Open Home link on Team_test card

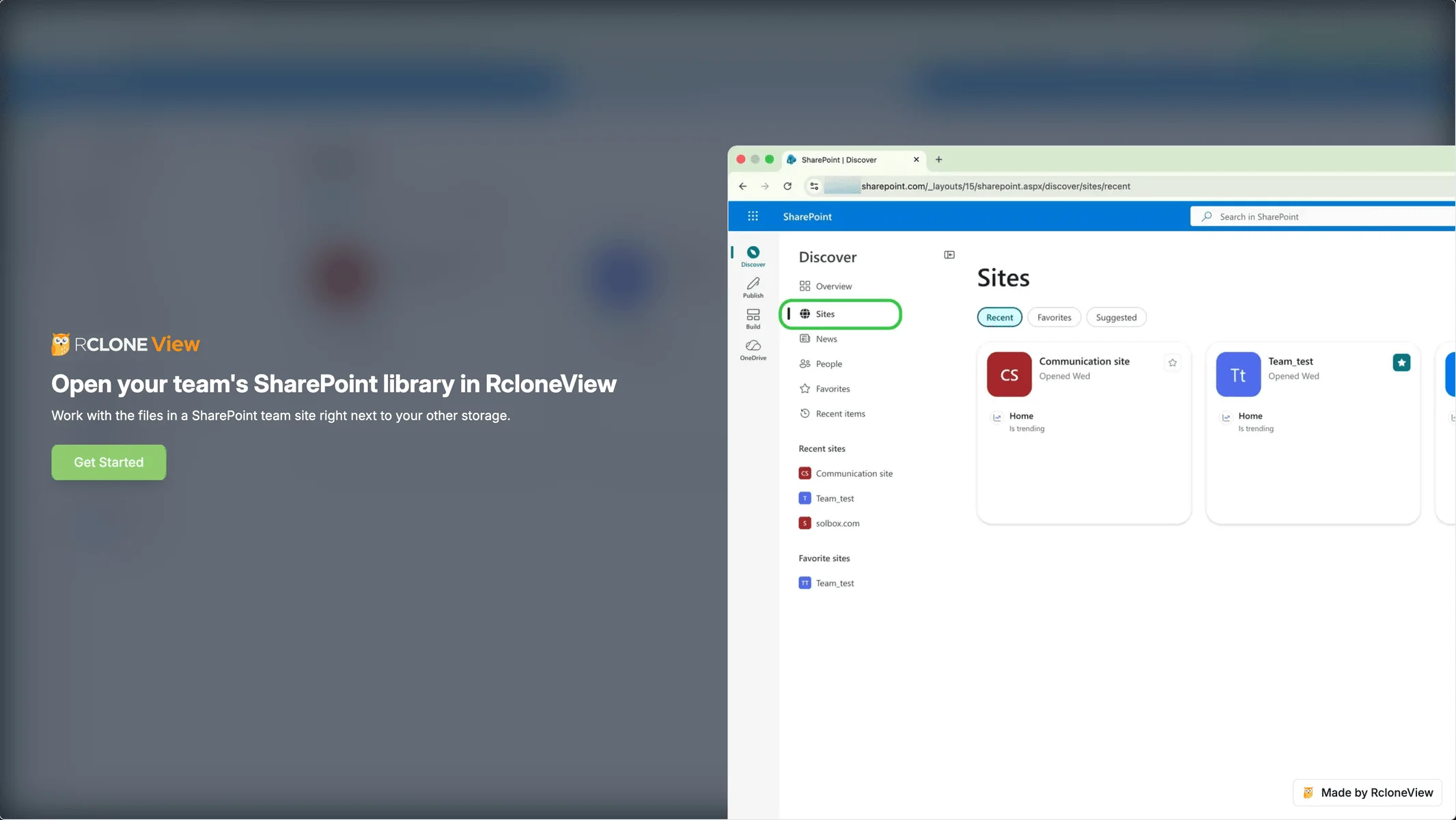tap(1250, 416)
